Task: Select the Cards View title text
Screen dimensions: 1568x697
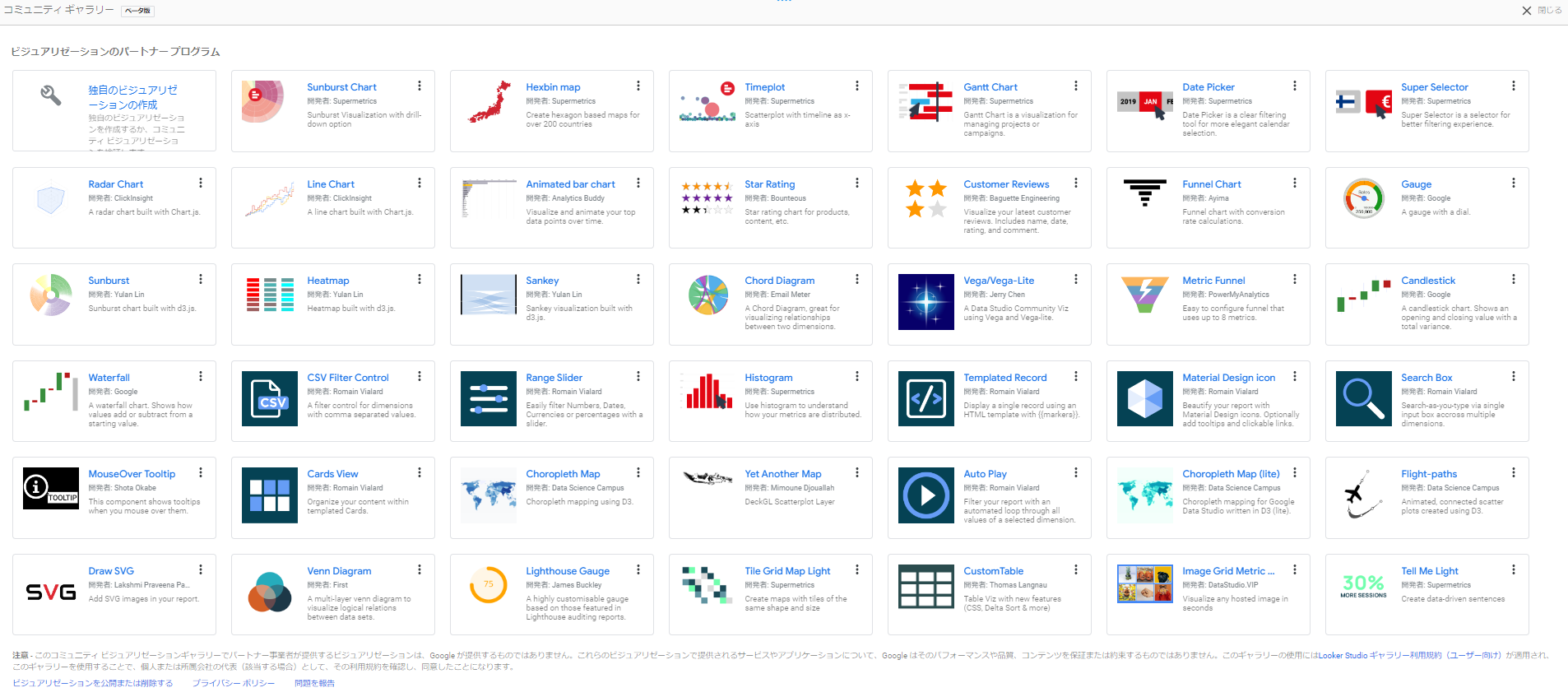Action: pos(332,474)
